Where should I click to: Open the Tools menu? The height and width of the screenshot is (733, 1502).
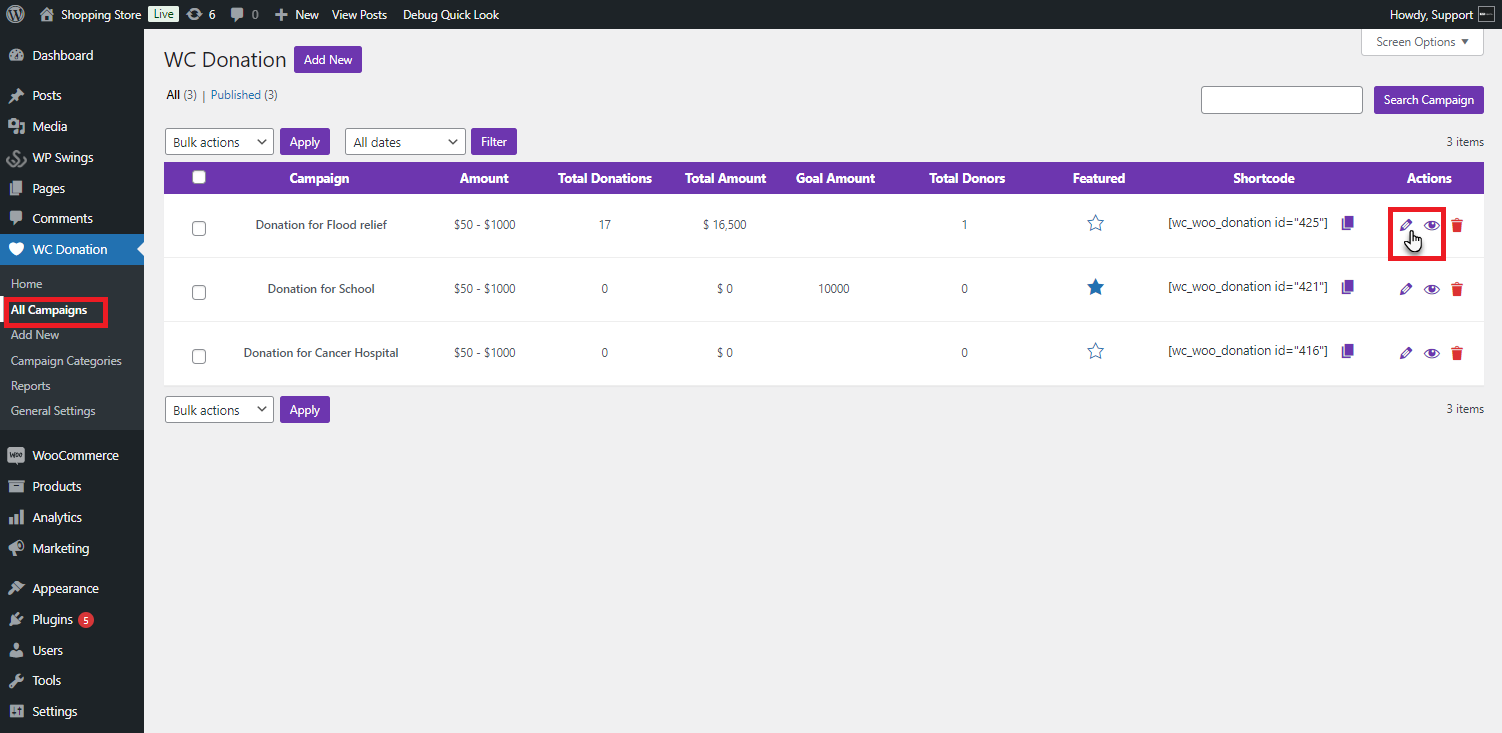[x=72, y=680]
